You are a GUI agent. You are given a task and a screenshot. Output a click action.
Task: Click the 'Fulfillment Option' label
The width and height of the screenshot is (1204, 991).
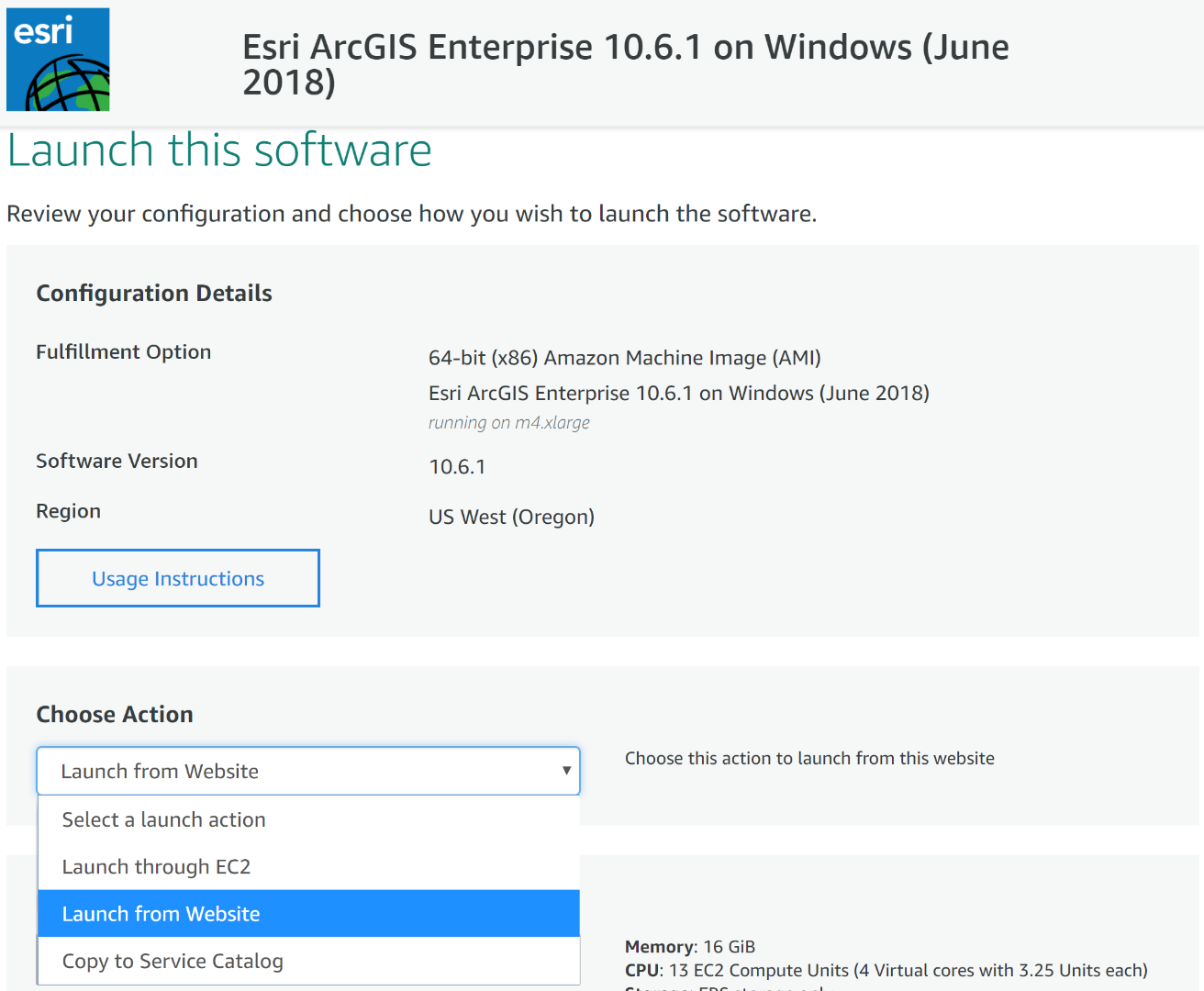click(124, 352)
